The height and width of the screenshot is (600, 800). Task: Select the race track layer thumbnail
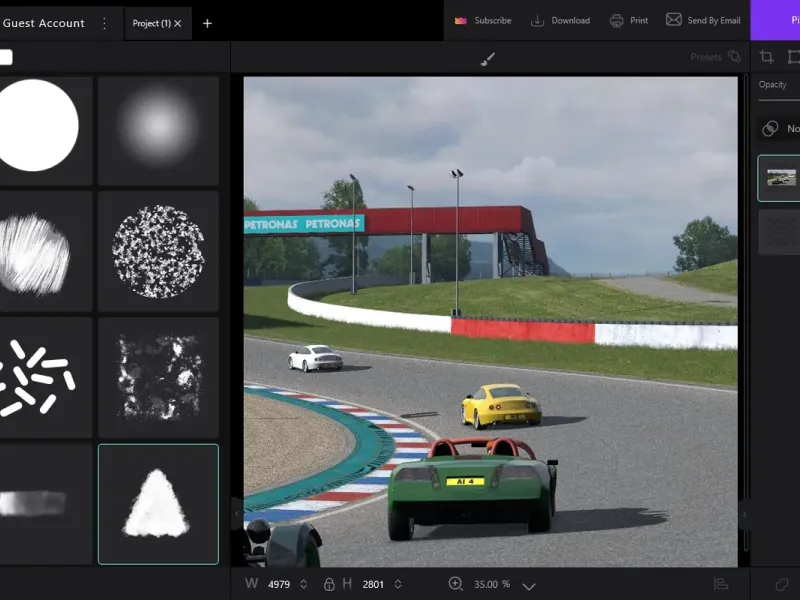pos(781,178)
